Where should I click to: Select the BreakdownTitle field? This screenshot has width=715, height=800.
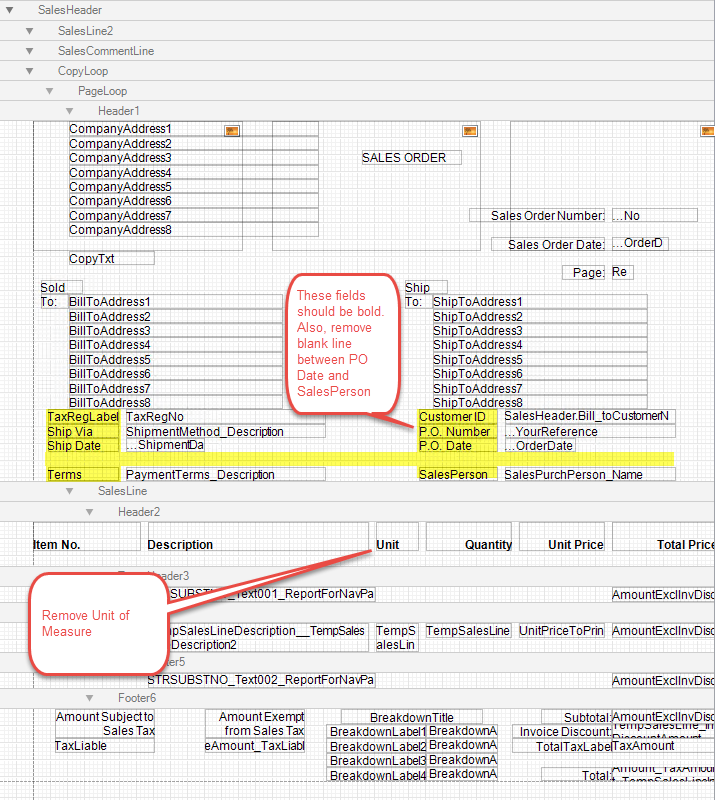click(411, 717)
